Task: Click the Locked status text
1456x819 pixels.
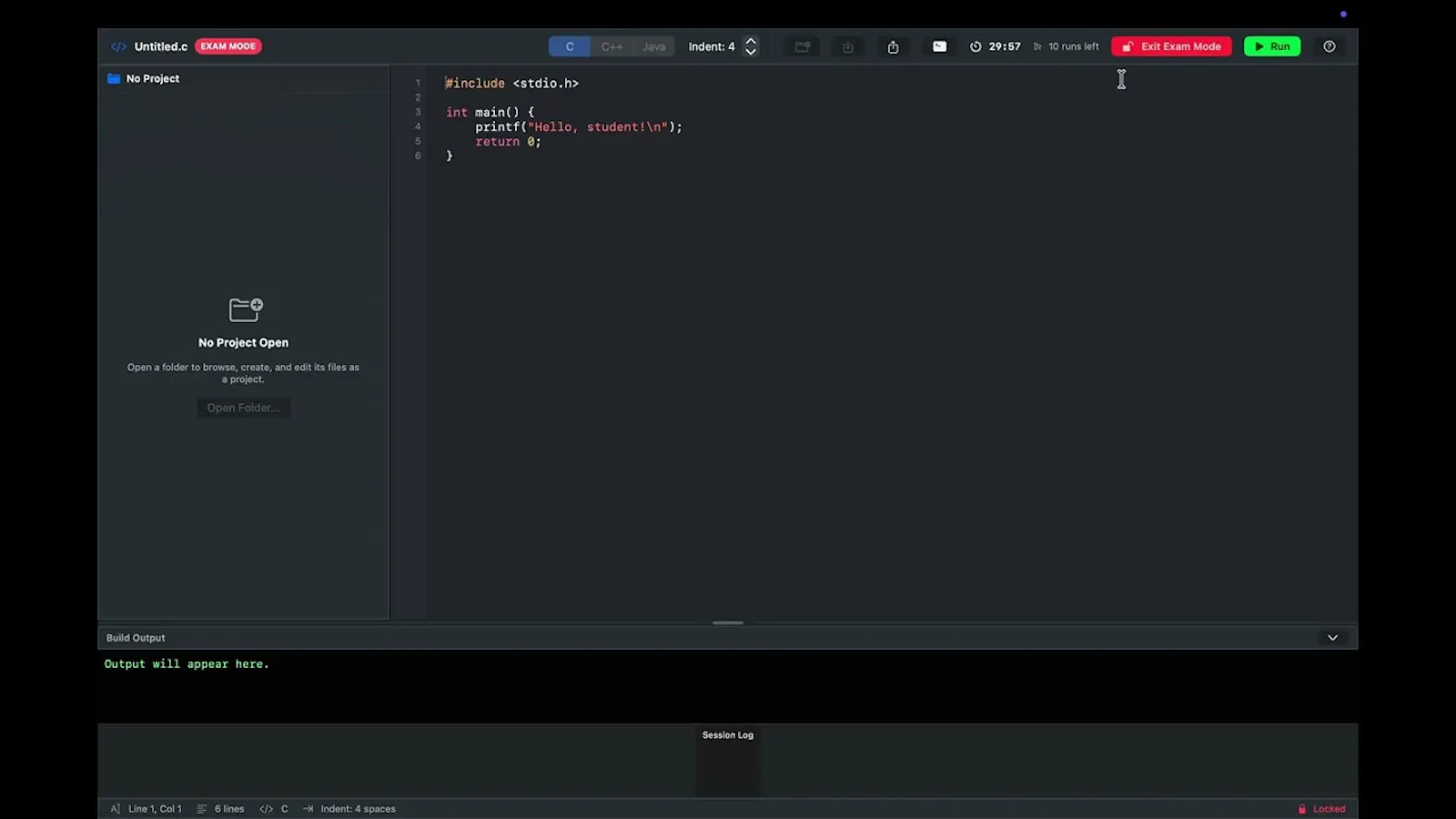Action: [1329, 808]
